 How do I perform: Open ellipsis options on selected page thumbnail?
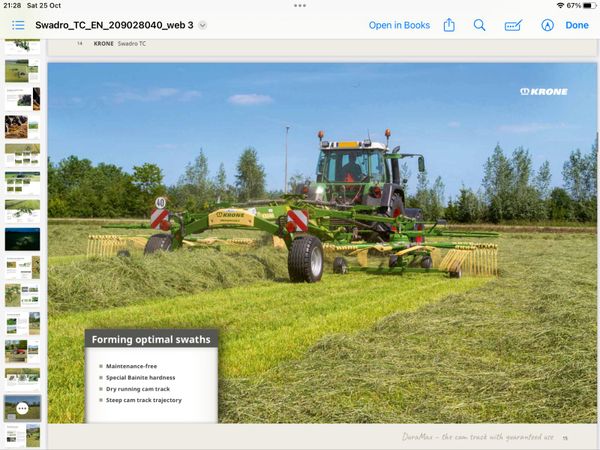[x=22, y=408]
